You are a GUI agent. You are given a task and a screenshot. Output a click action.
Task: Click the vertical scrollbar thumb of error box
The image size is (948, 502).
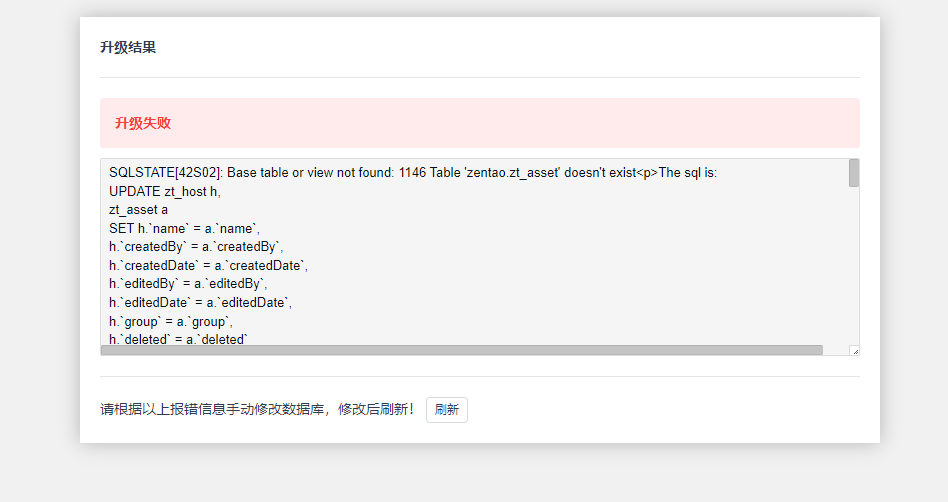pyautogui.click(x=854, y=173)
